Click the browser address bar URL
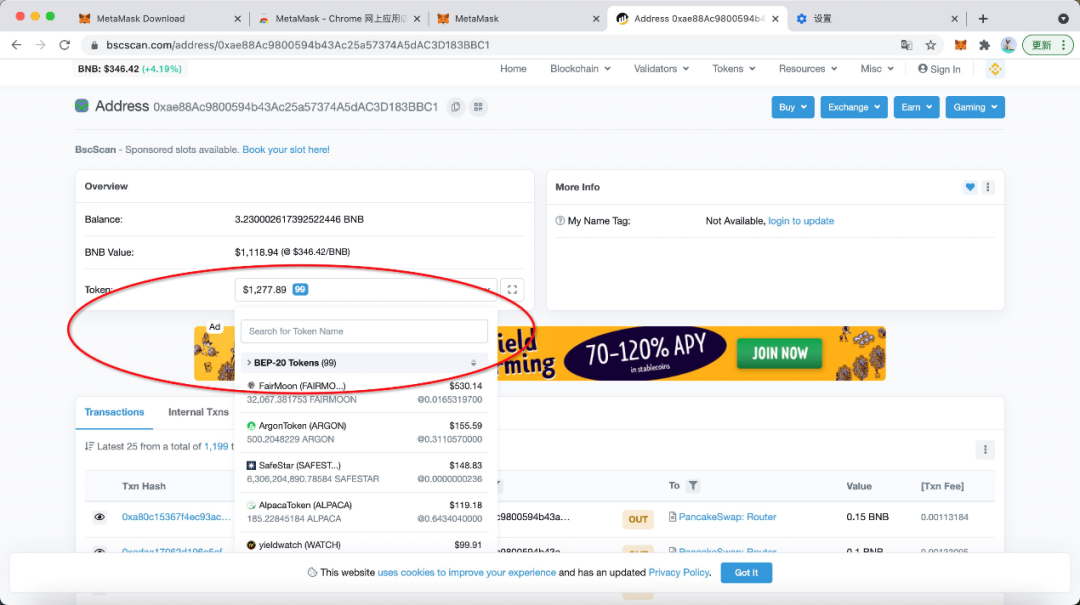Screen dimensions: 1080x605 tap(298, 45)
